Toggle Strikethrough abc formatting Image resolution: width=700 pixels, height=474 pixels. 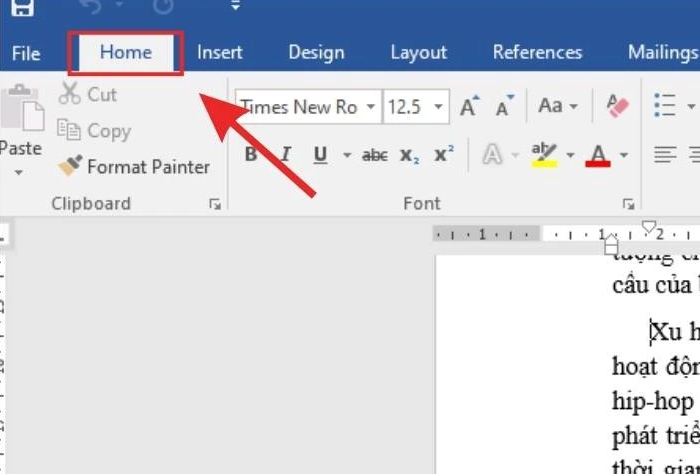coord(375,155)
